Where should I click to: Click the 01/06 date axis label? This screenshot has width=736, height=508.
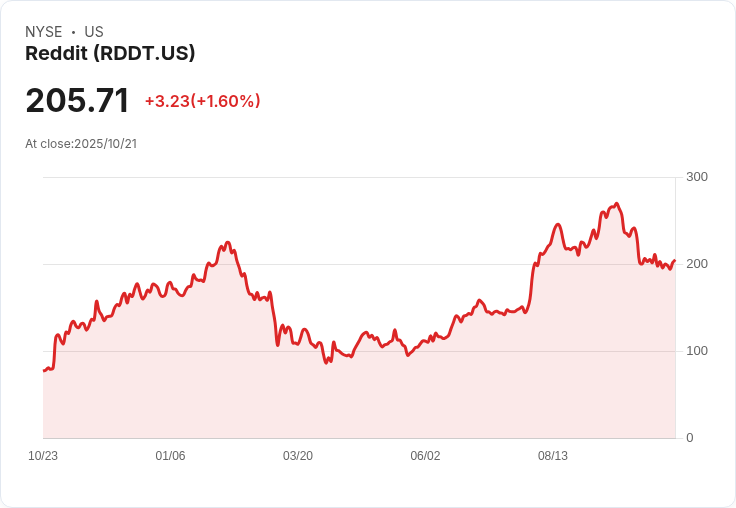coord(170,455)
